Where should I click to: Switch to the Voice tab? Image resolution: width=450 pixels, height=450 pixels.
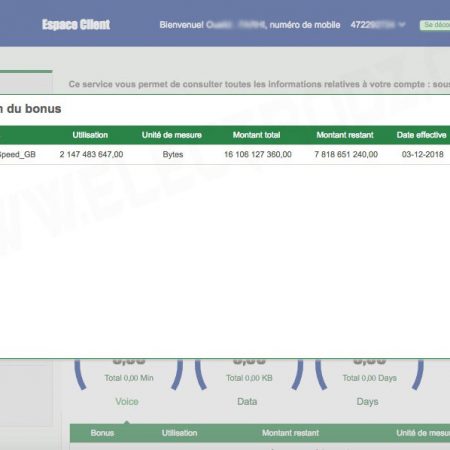[x=127, y=401]
